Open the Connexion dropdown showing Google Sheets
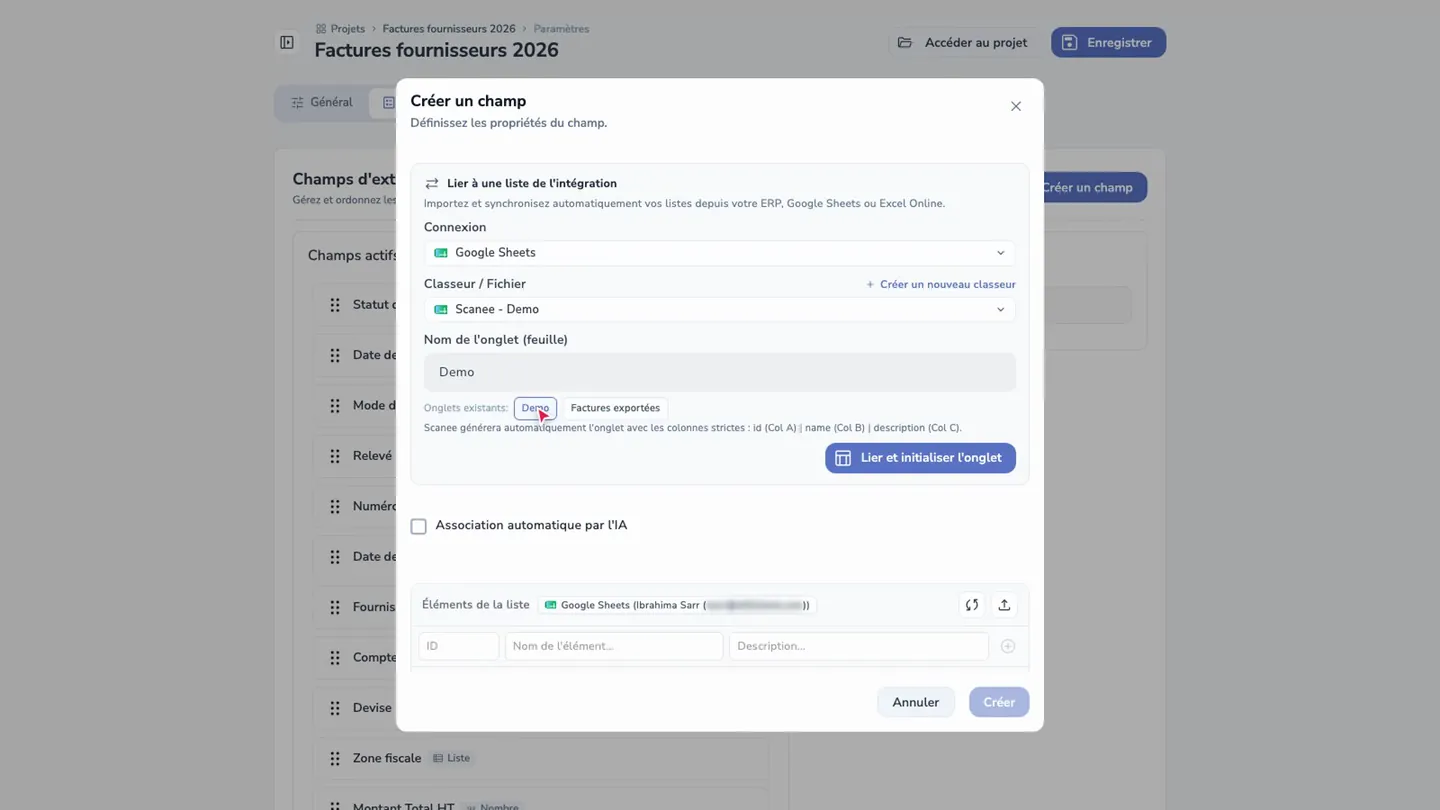 point(719,253)
